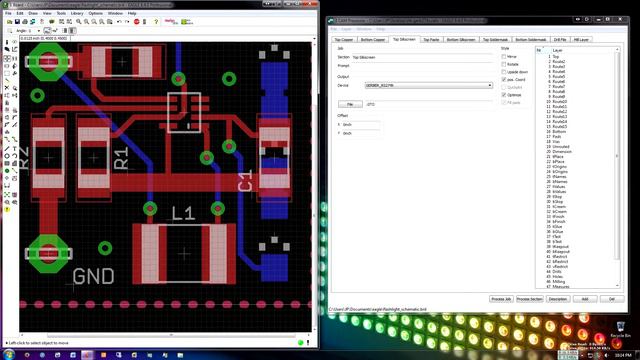Select the Text tool
This screenshot has height=360, width=640.
(x=15, y=148)
